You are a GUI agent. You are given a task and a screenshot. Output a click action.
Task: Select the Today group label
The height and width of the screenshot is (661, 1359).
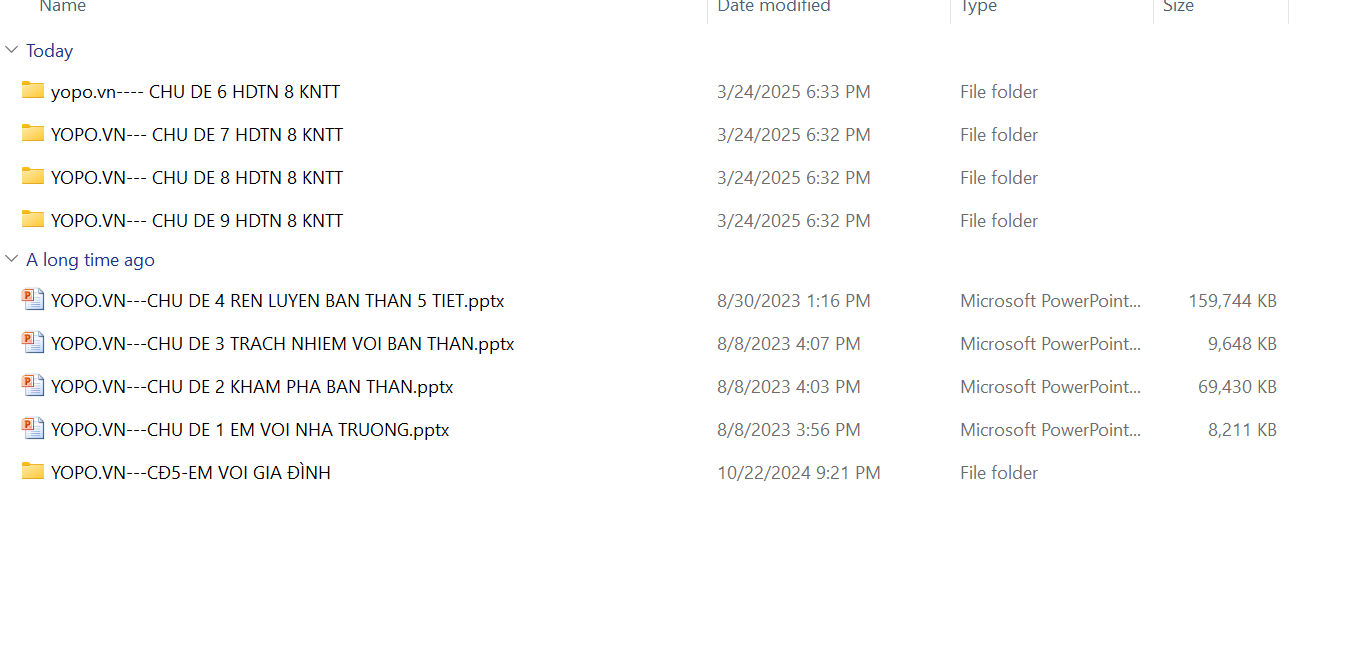coord(49,51)
